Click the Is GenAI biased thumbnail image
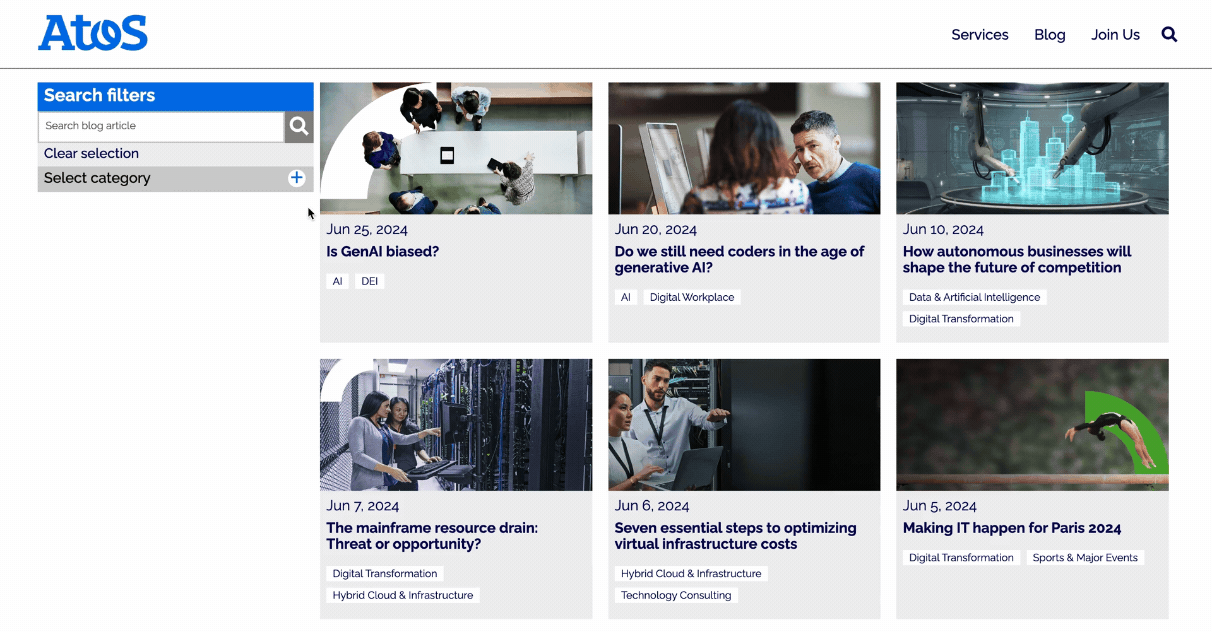1212x632 pixels. click(456, 148)
